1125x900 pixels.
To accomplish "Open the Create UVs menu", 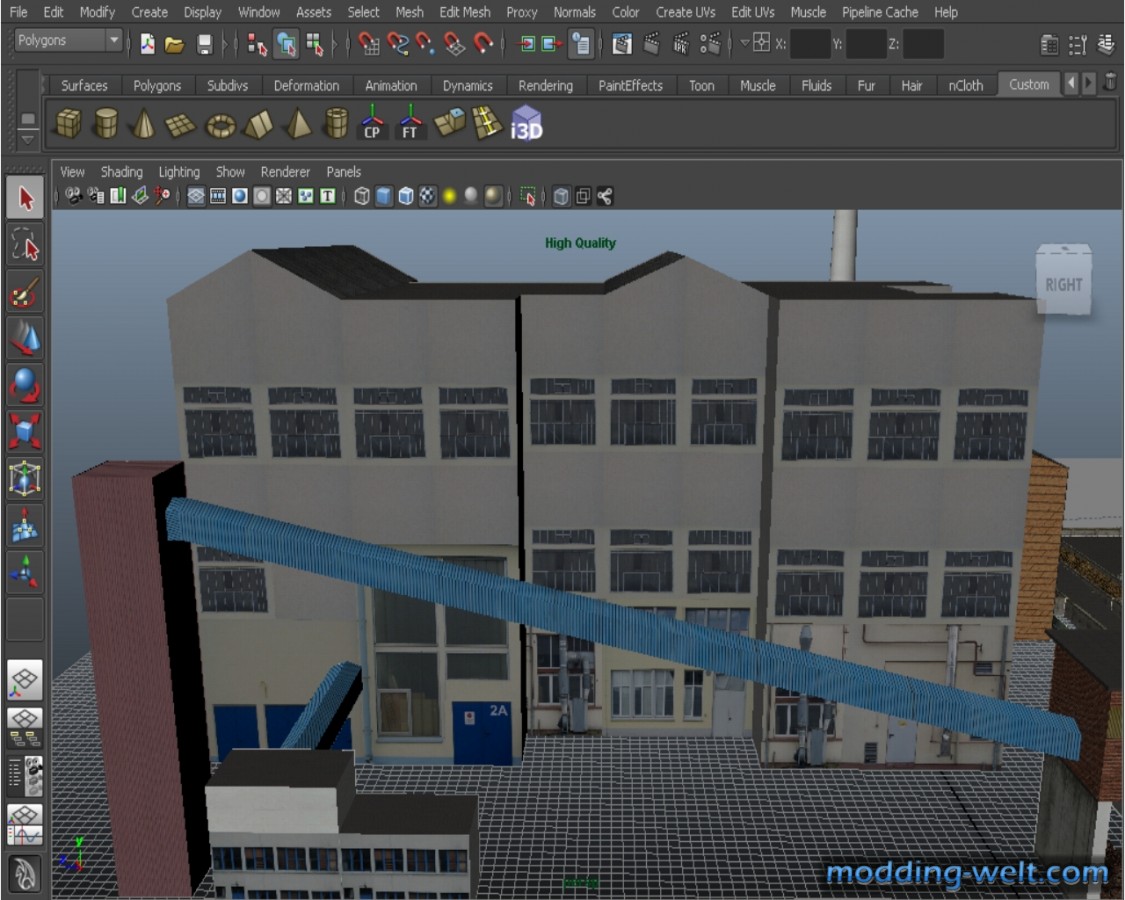I will (685, 12).
